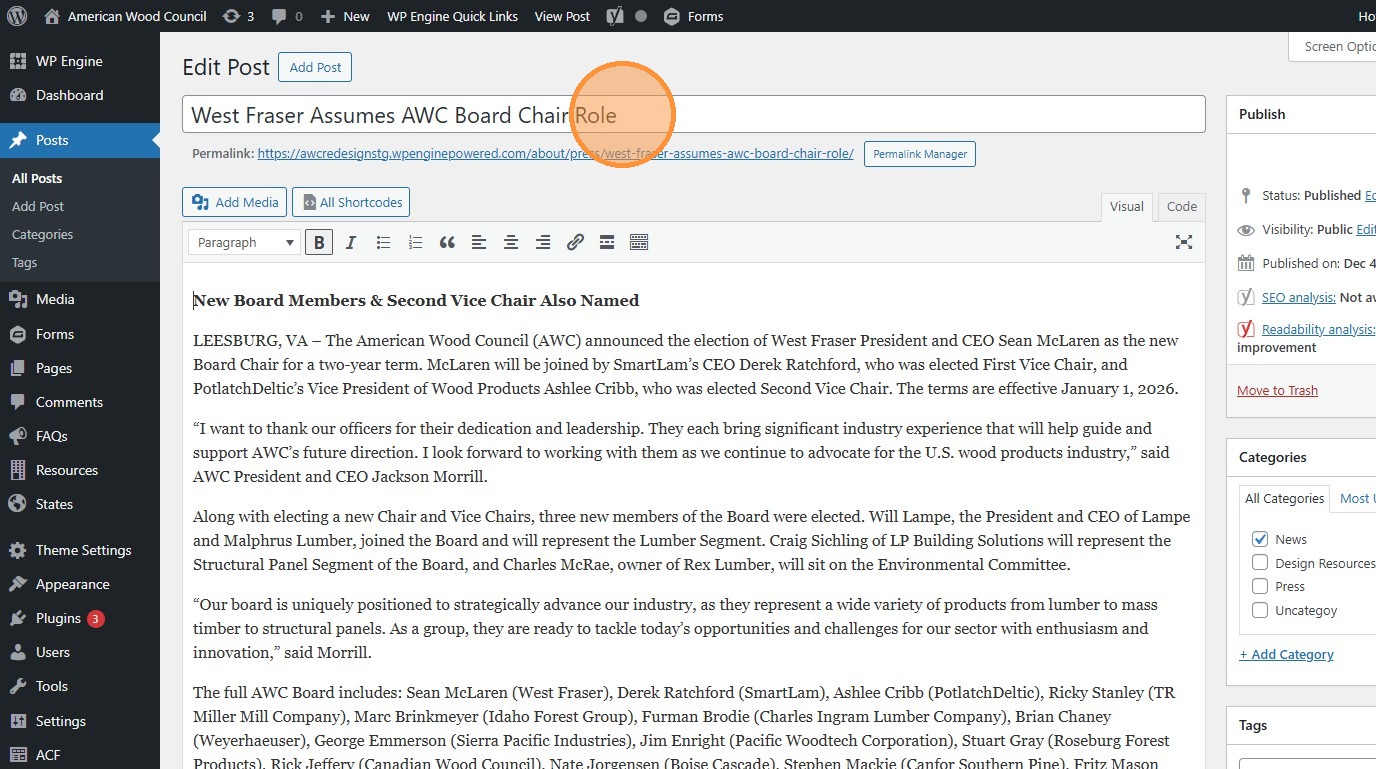Viewport: 1376px width, 769px height.
Task: Open the SEO analysis link
Action: pos(1298,297)
